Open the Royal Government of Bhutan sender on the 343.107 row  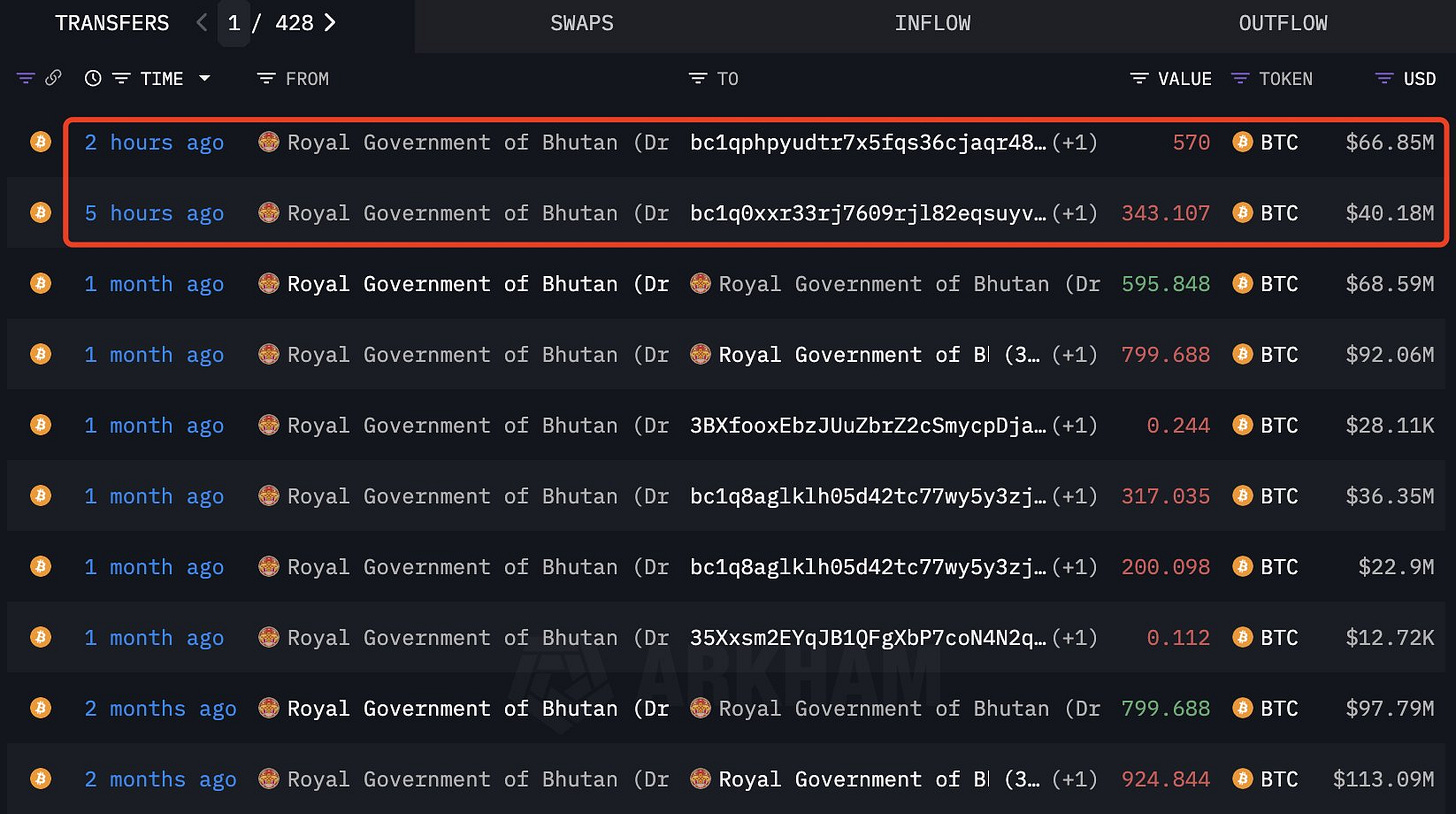(x=478, y=212)
